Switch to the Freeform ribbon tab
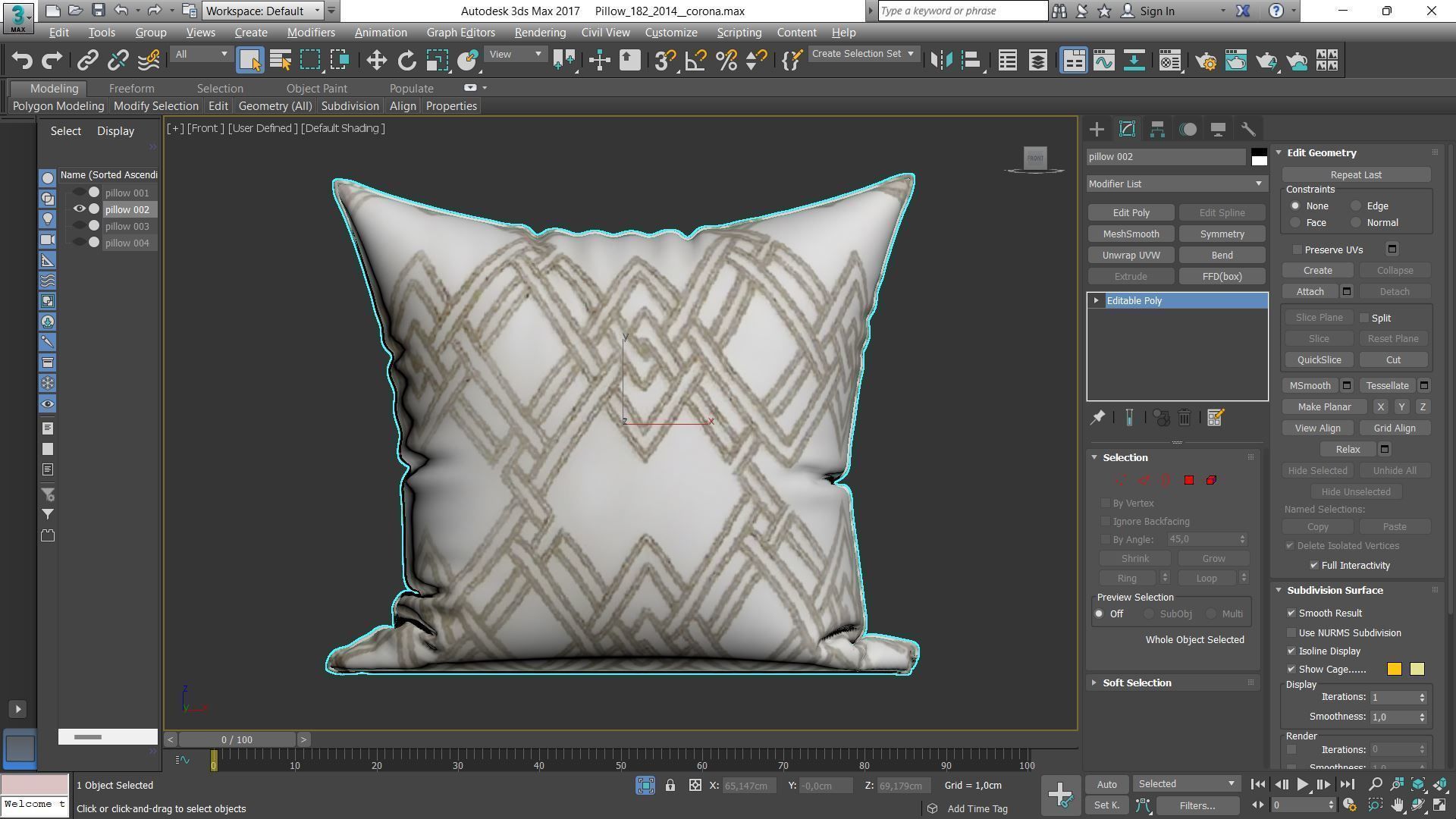Viewport: 1456px width, 819px height. 131,89
